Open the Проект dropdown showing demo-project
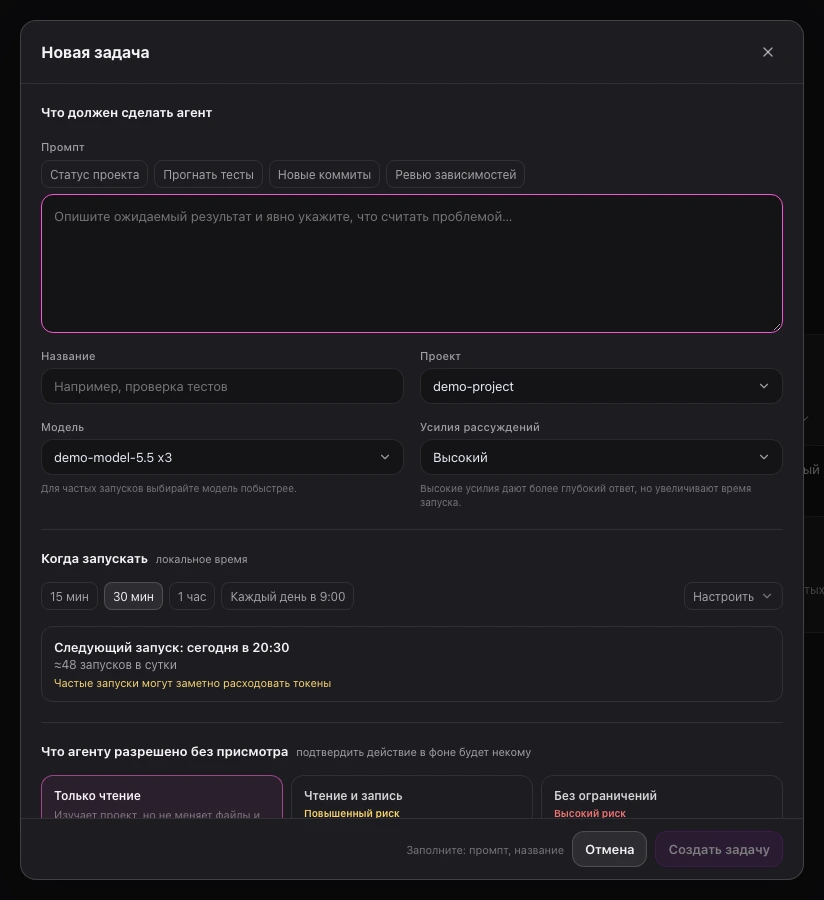The width and height of the screenshot is (824, 900). click(x=601, y=386)
